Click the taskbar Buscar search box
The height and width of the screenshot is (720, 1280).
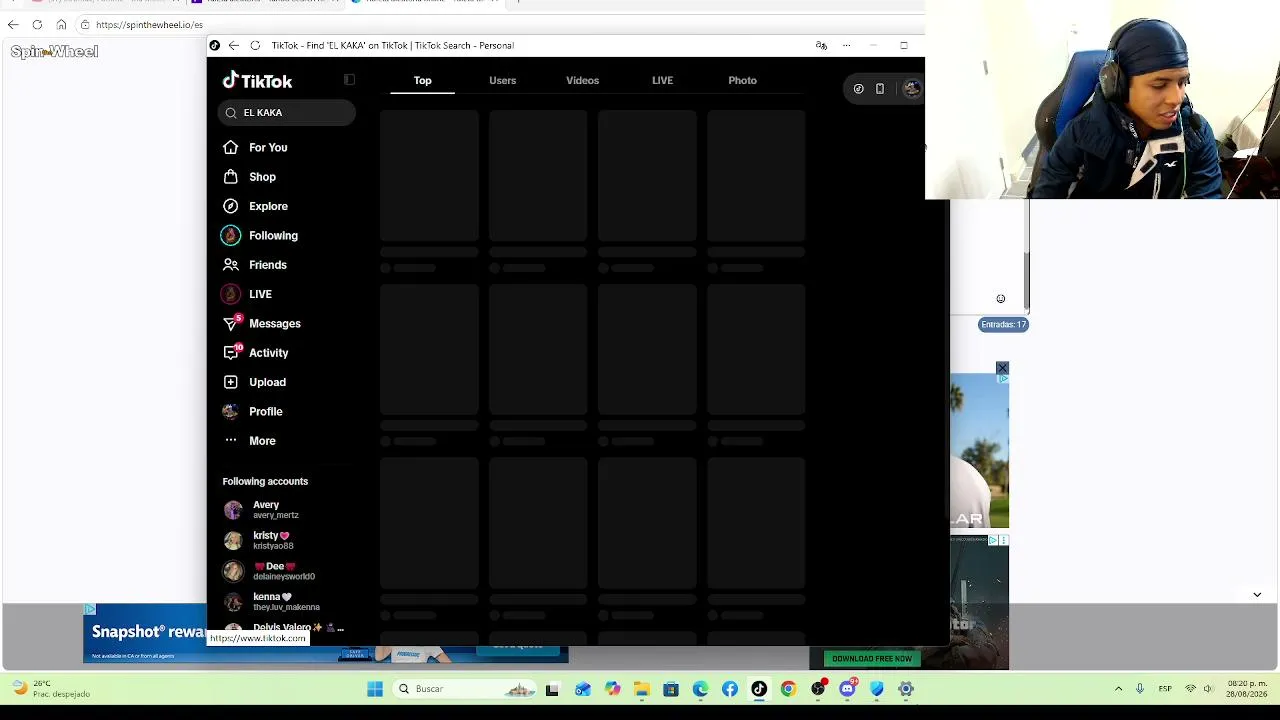465,689
